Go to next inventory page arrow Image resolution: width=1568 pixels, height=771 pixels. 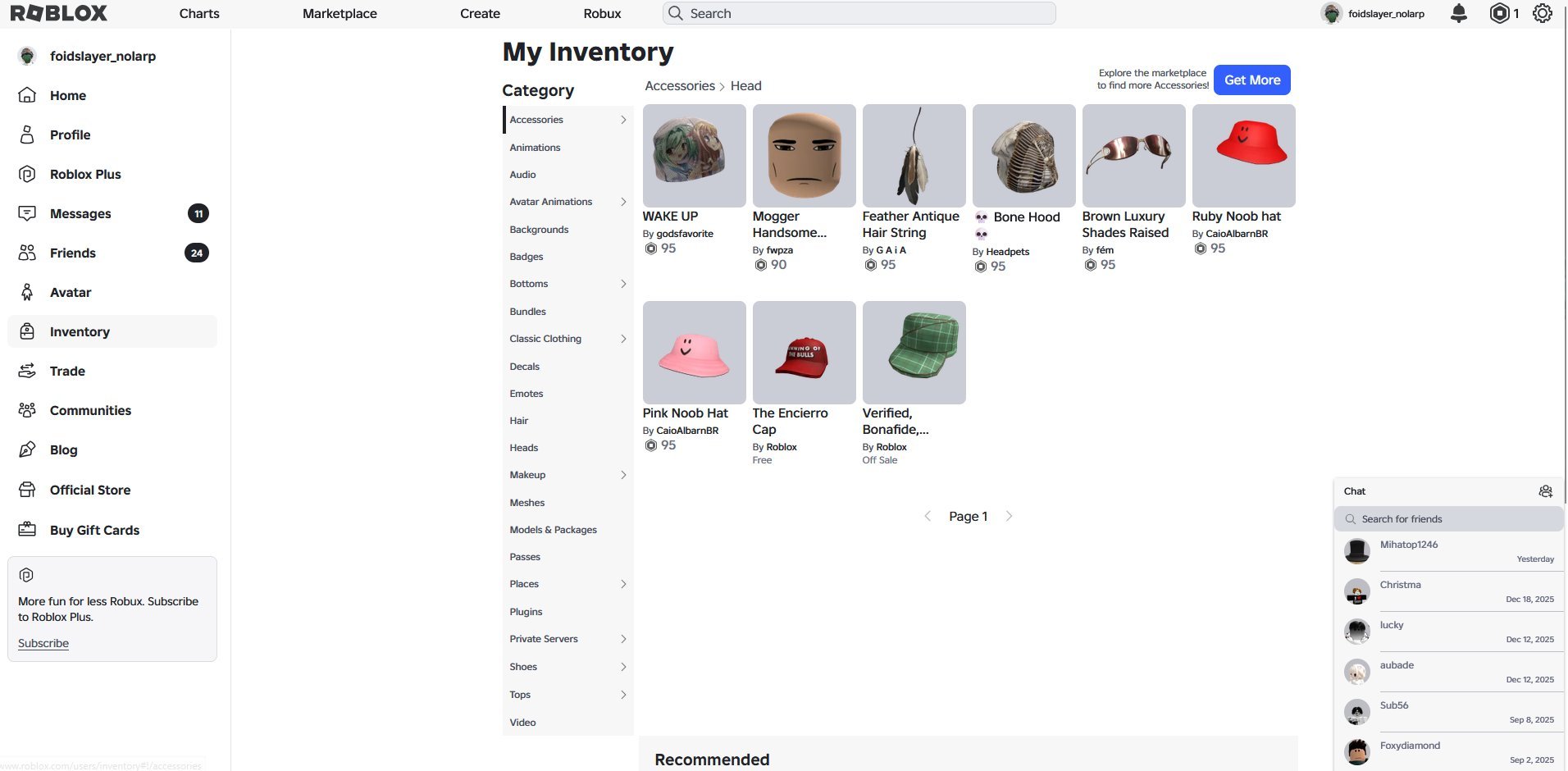[x=1009, y=516]
